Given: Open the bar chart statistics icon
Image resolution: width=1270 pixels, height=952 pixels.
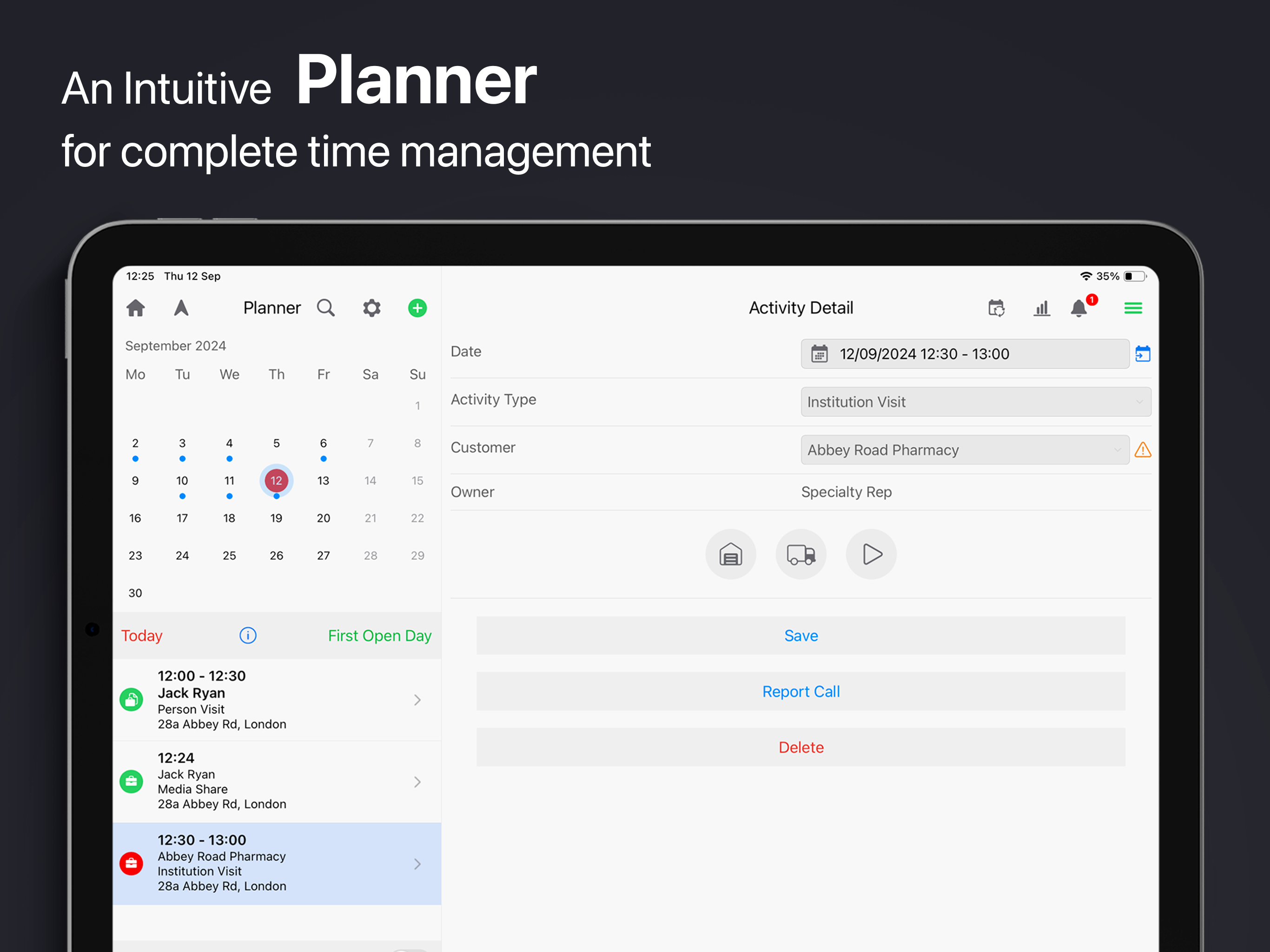Looking at the screenshot, I should (1041, 308).
